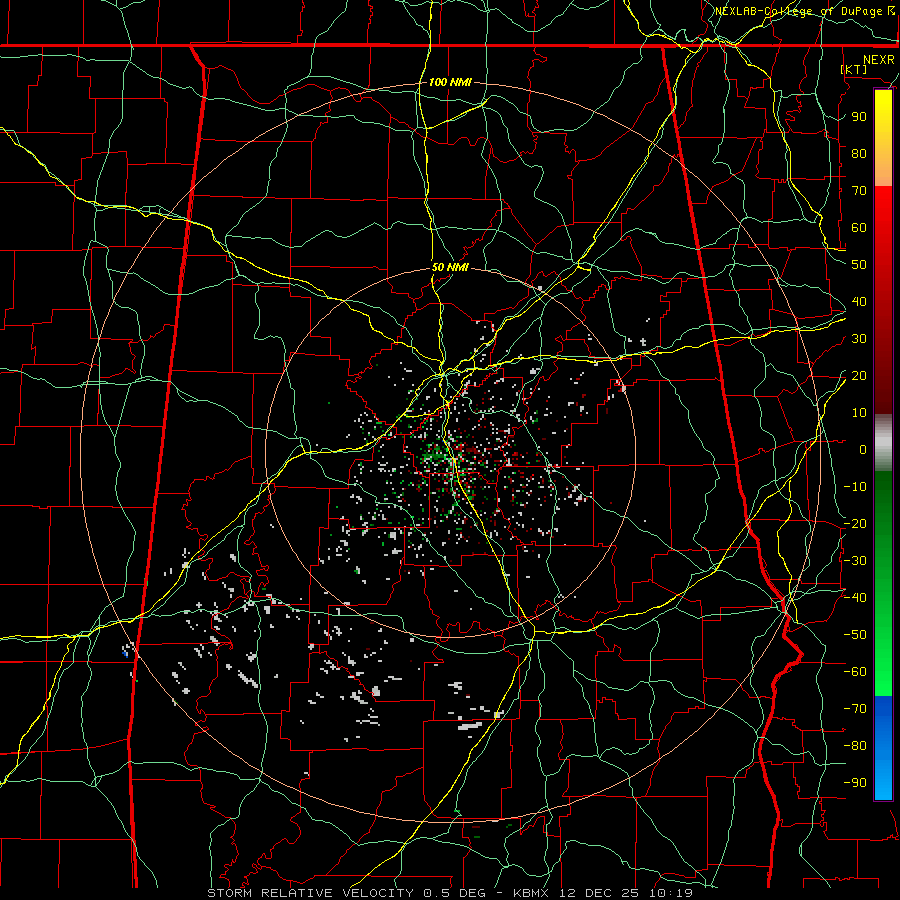Image resolution: width=900 pixels, height=900 pixels.
Task: Click the -30 value on the velocity scale
Action: pos(855,561)
